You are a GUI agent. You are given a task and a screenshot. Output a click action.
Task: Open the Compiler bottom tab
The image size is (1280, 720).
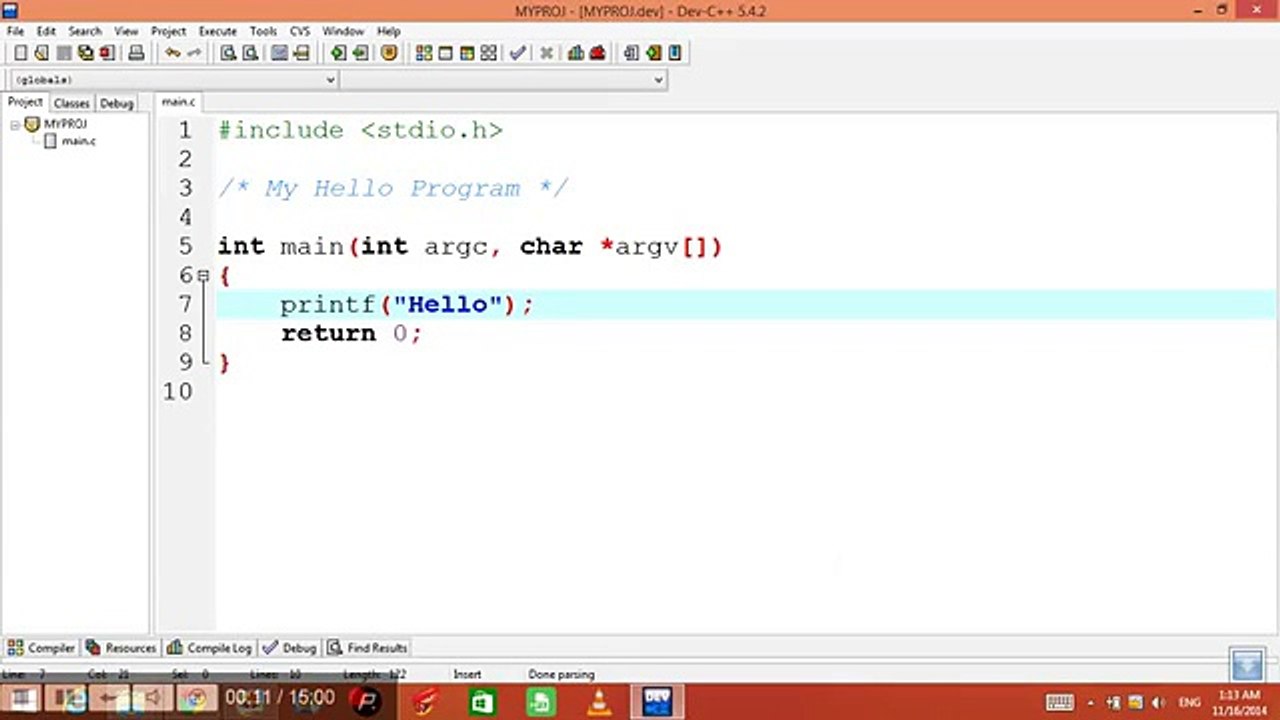(x=42, y=648)
